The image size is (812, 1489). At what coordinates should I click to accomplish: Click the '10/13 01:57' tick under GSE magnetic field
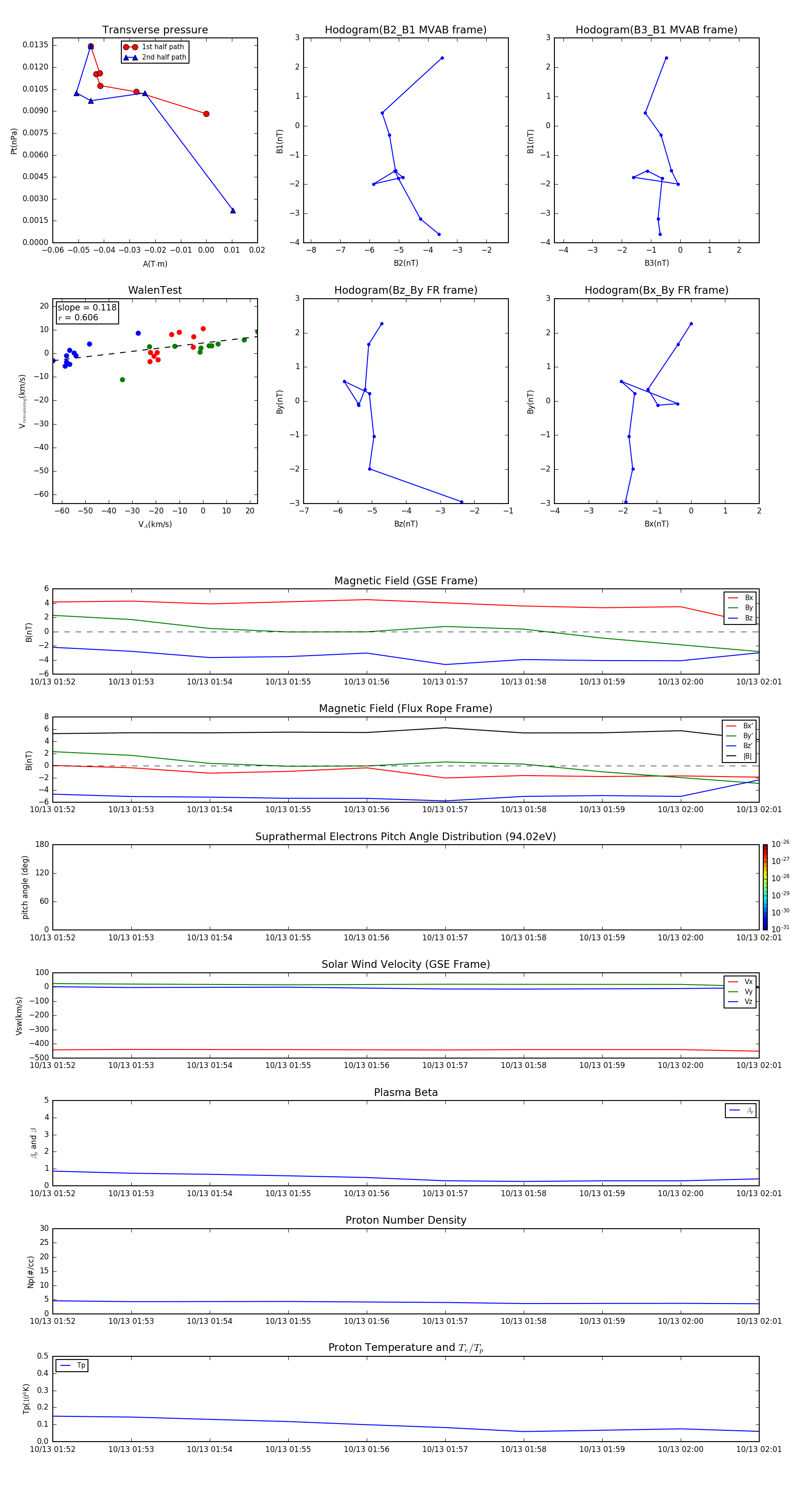pyautogui.click(x=445, y=682)
